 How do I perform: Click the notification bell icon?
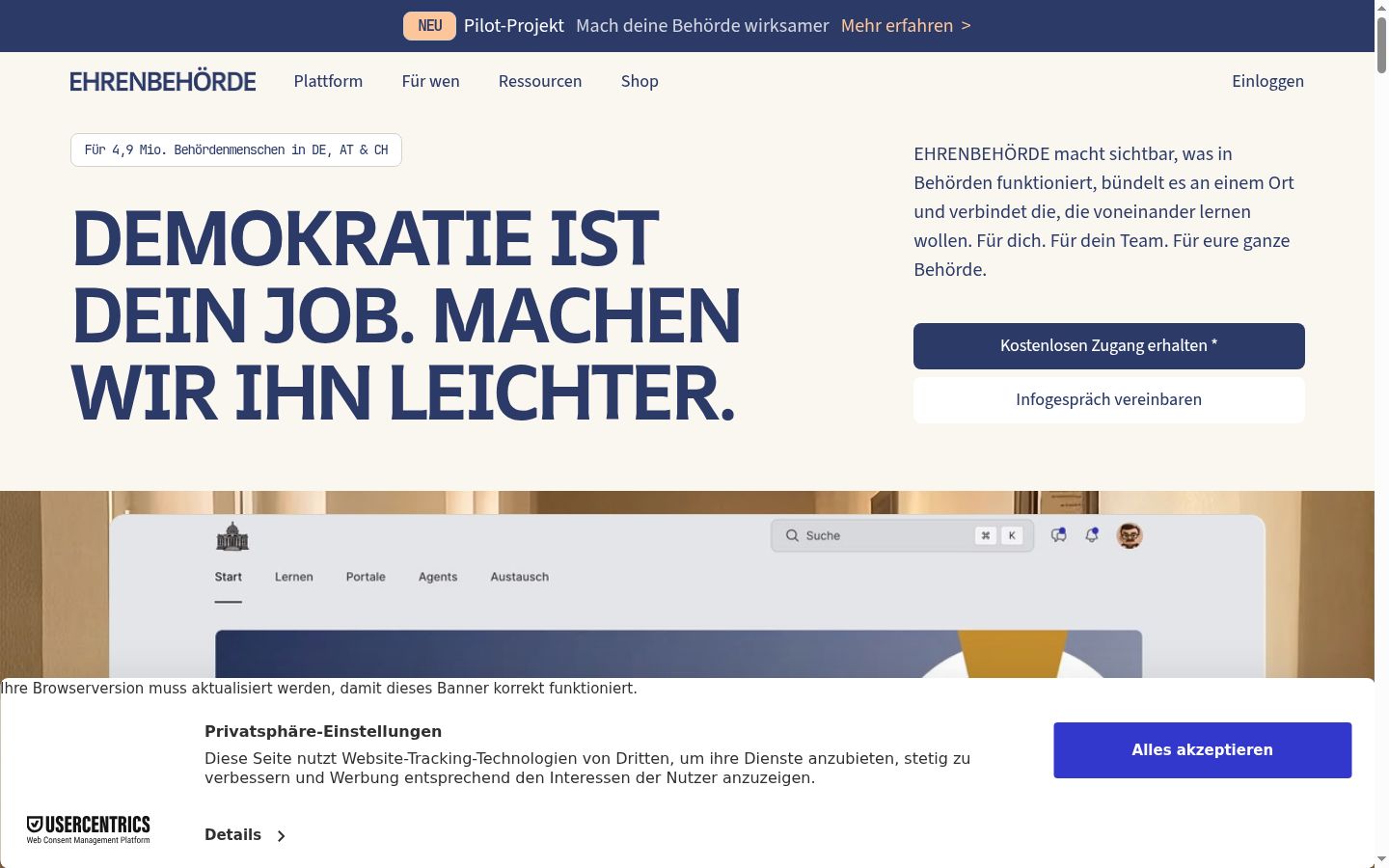(1092, 535)
